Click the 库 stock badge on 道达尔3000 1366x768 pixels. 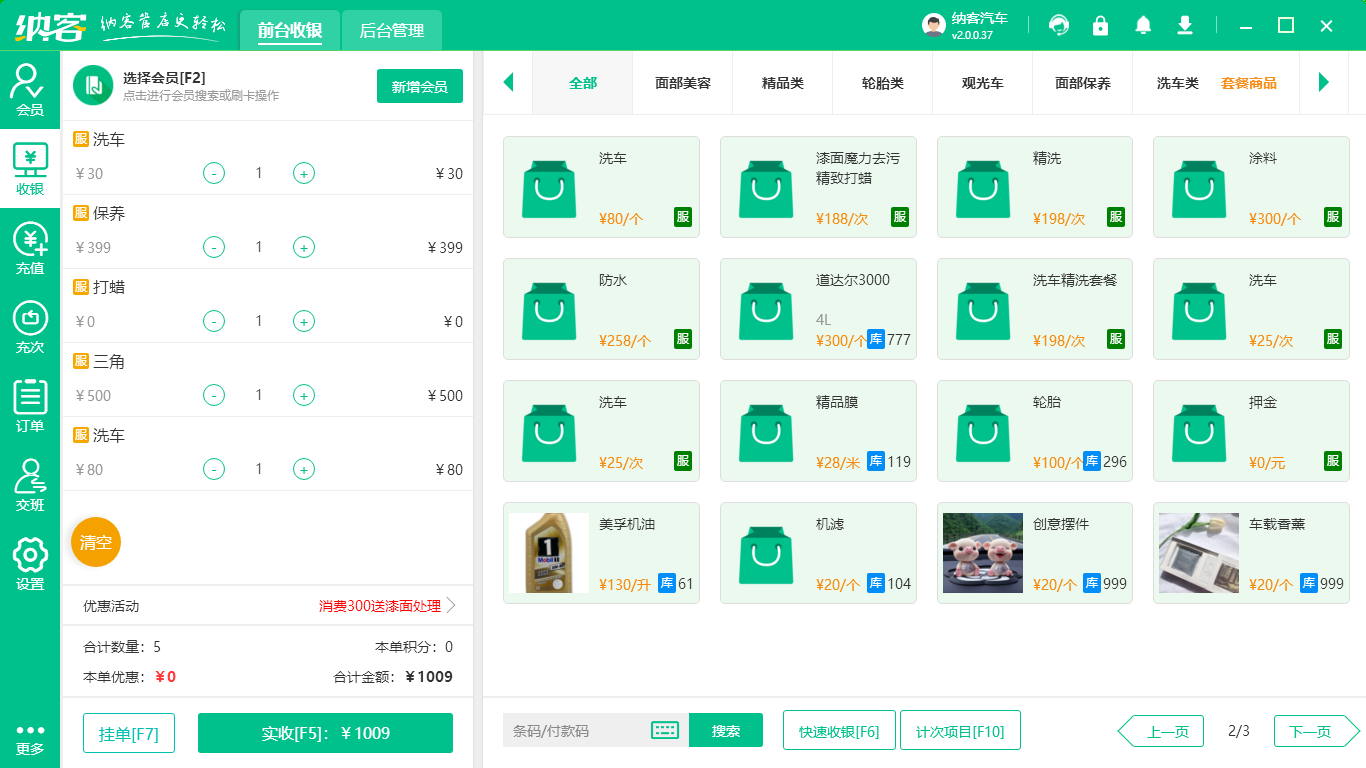pos(876,339)
